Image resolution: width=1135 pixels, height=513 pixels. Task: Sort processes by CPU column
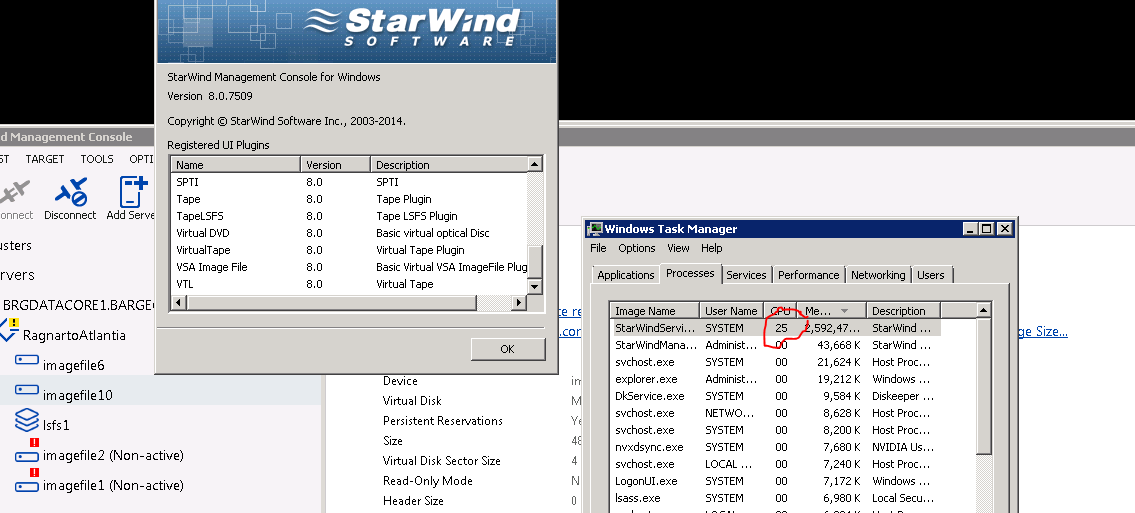point(780,311)
